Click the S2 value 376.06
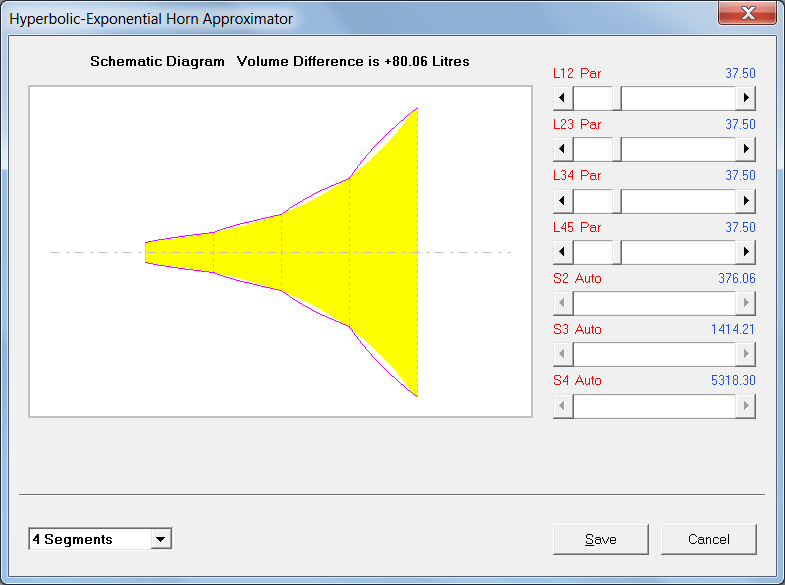Image resolution: width=785 pixels, height=585 pixels. 736,278
